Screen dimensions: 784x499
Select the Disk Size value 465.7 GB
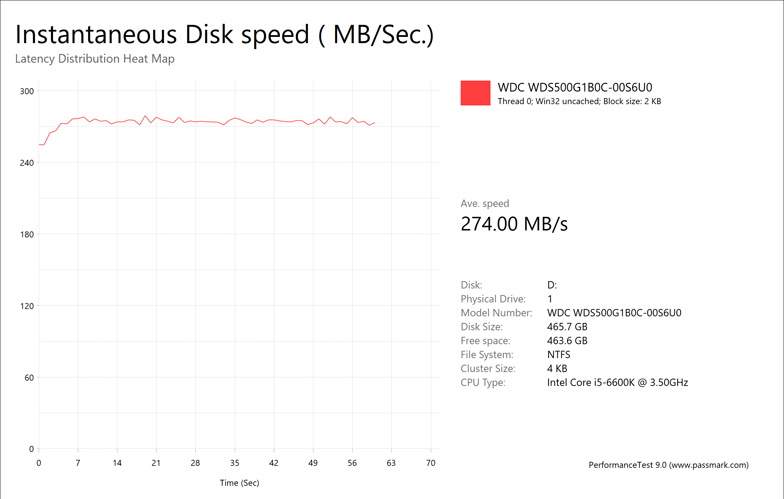567,327
